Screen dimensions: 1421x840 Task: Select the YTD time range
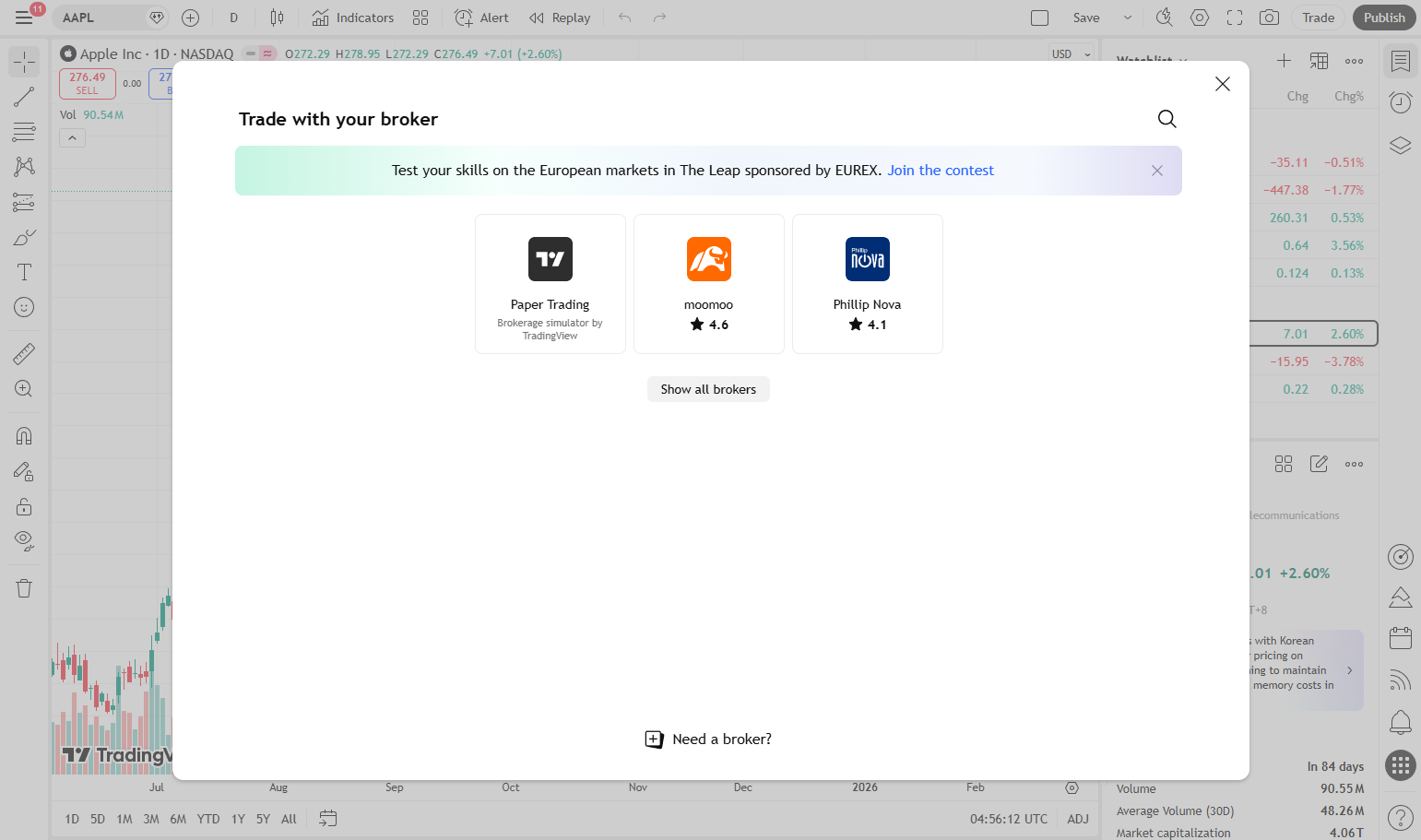tap(208, 819)
